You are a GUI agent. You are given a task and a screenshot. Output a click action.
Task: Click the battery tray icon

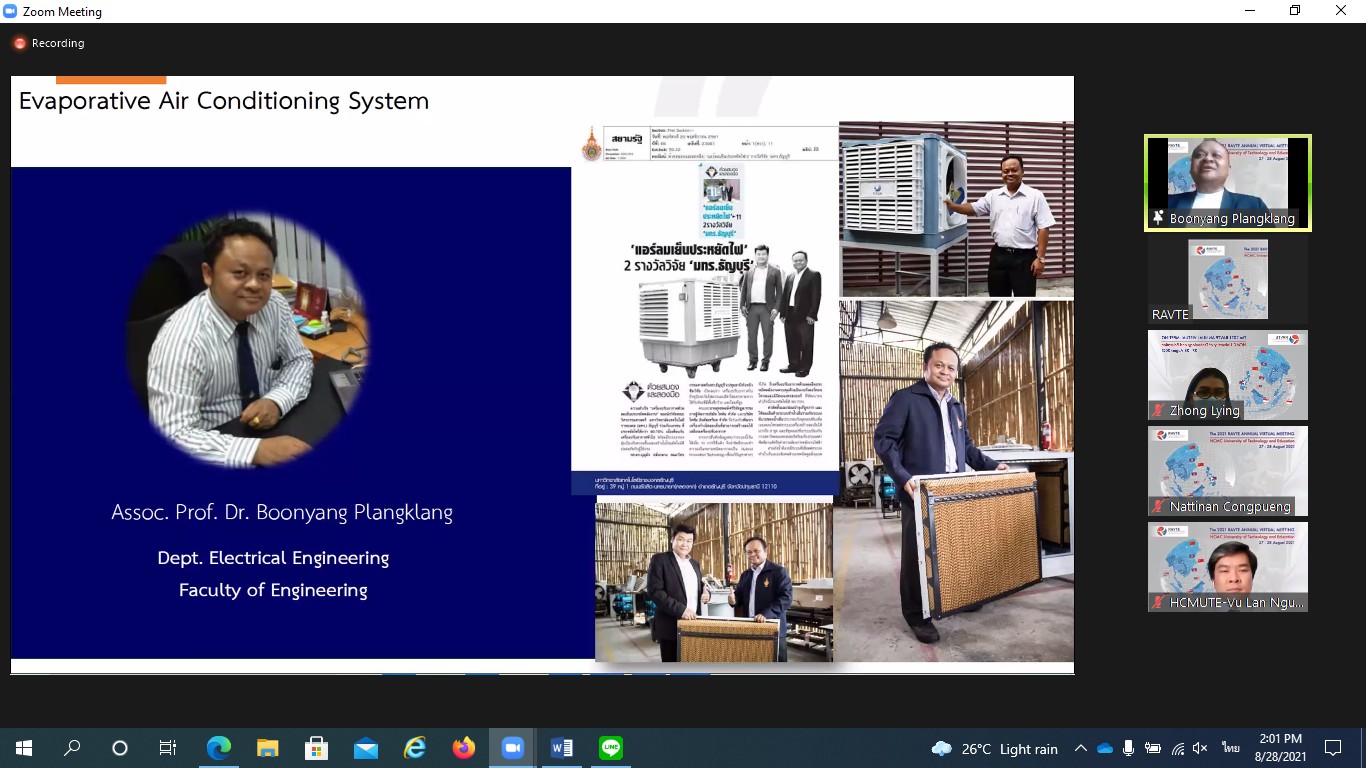click(x=1153, y=748)
